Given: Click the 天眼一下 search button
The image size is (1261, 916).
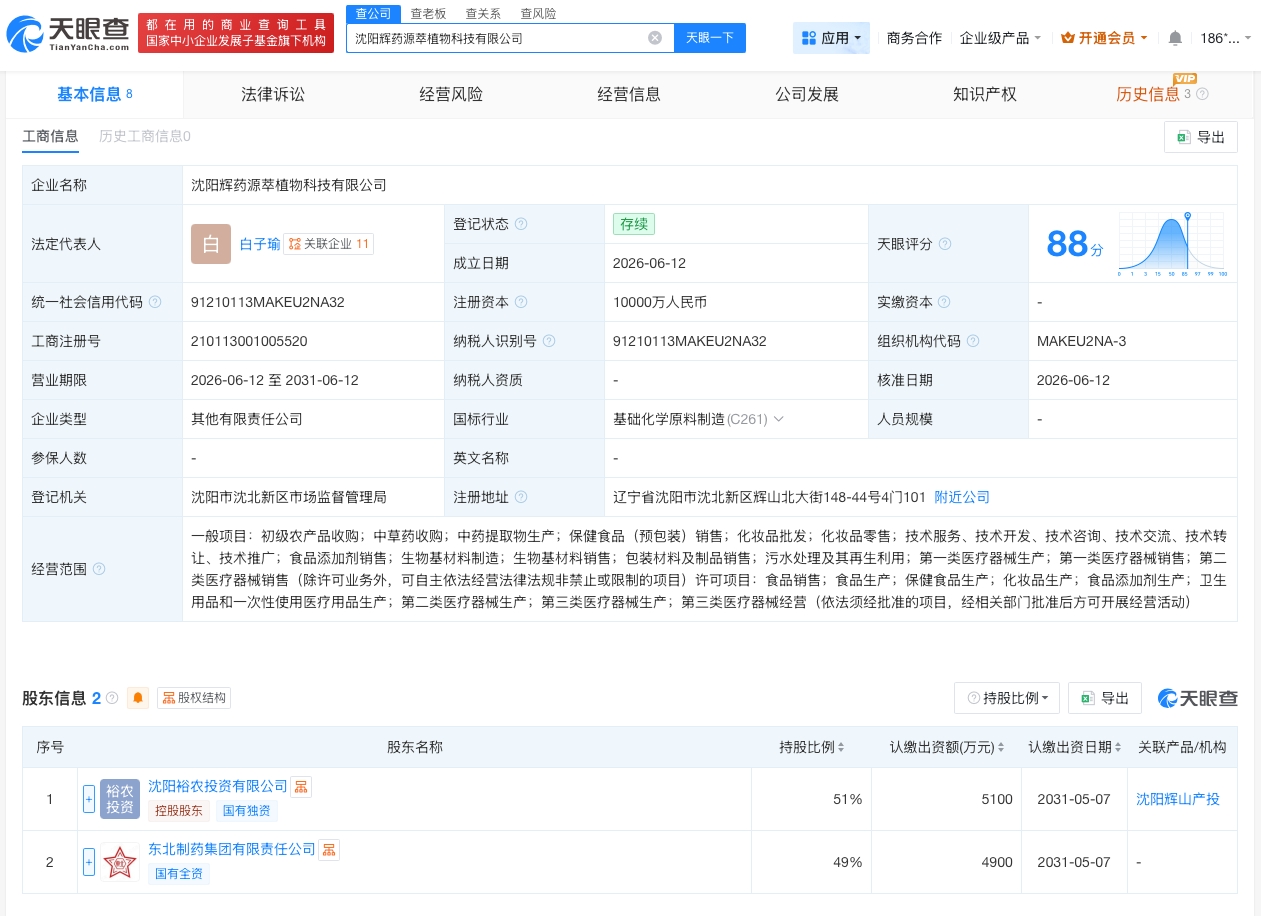Looking at the screenshot, I should click(710, 38).
